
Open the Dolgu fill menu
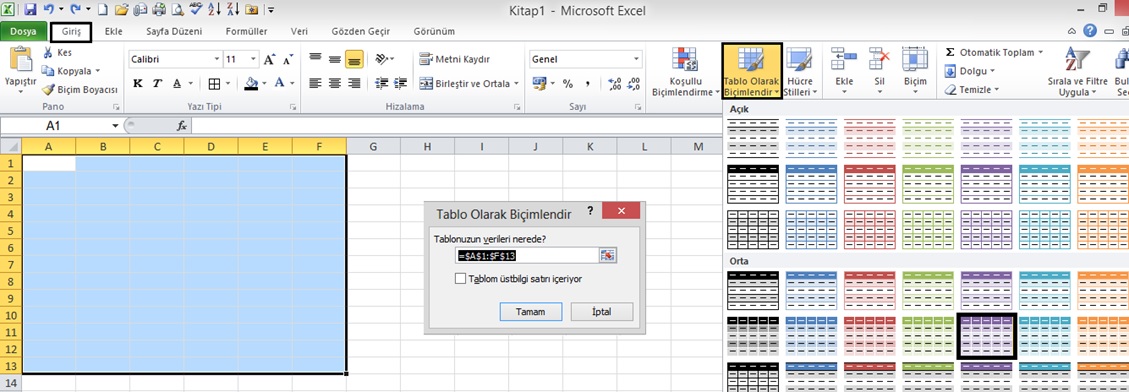coord(969,71)
